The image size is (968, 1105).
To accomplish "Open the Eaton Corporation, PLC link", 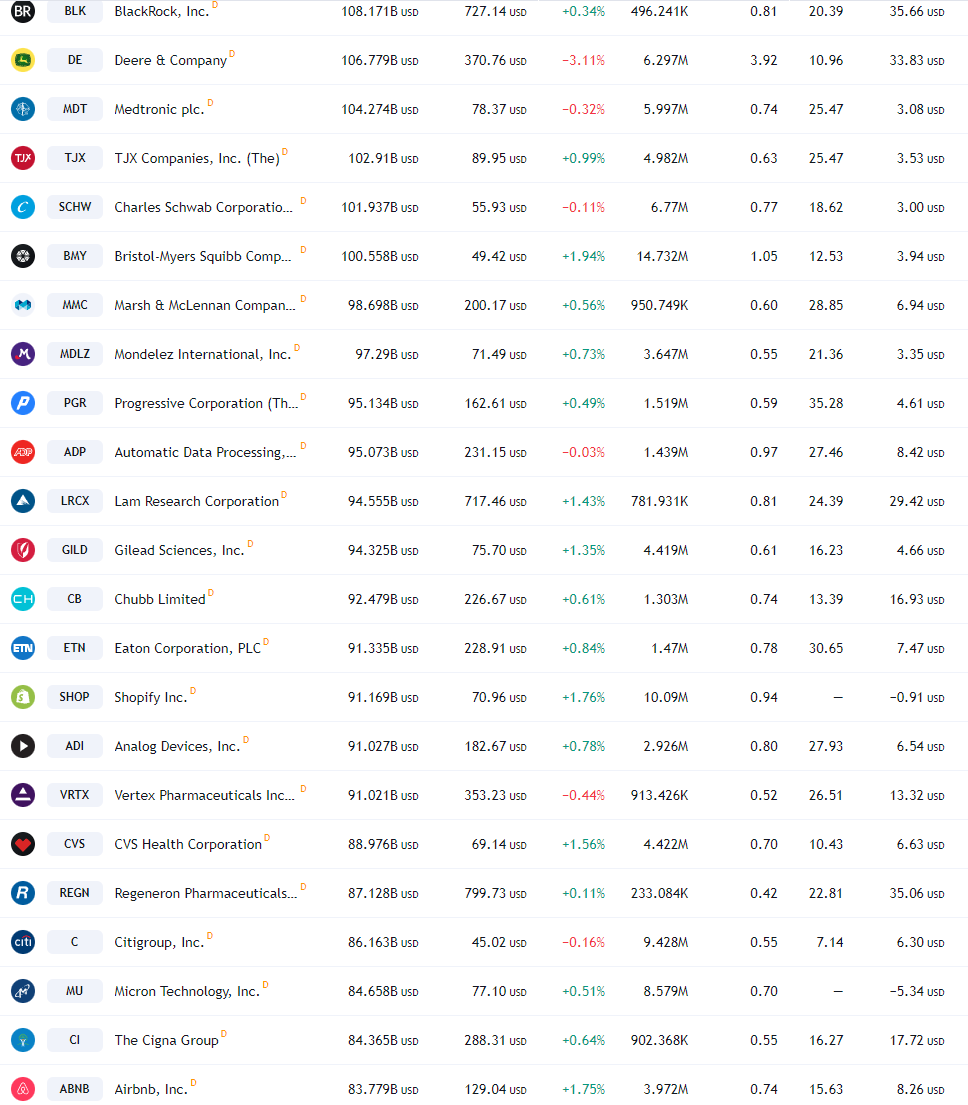I will pyautogui.click(x=187, y=648).
